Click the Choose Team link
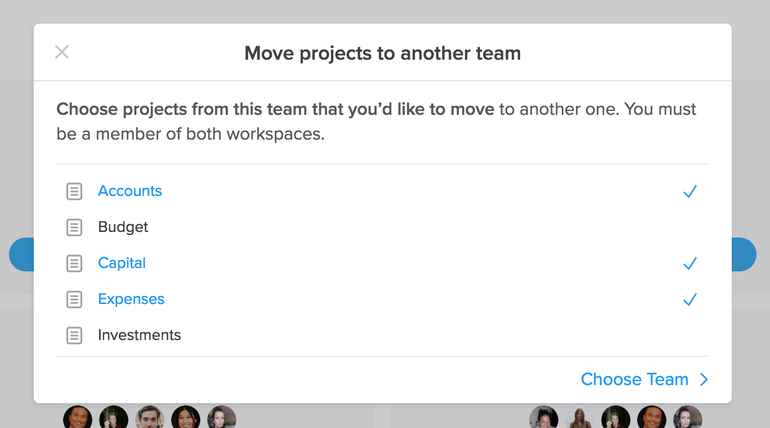The width and height of the screenshot is (770, 428). point(634,379)
